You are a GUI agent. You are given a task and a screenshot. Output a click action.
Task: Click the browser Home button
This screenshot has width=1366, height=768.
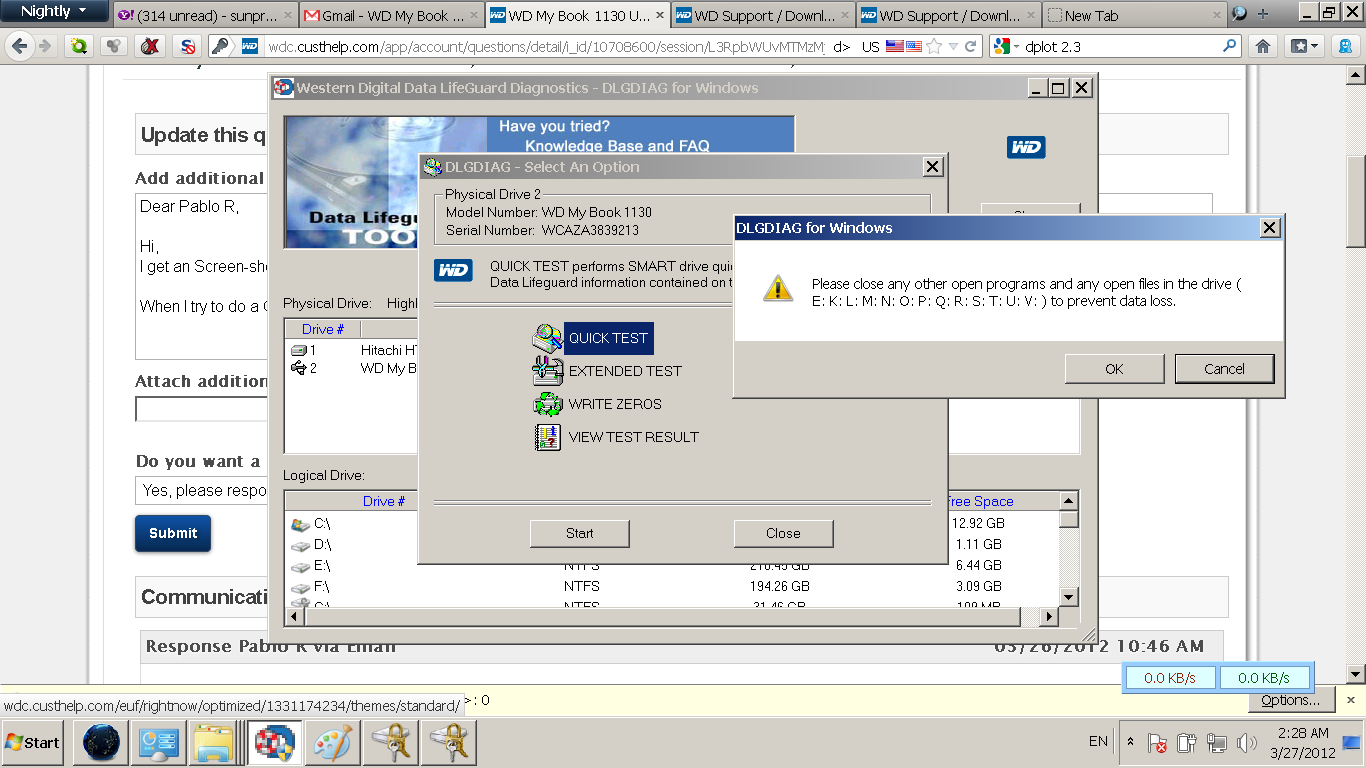[x=1263, y=46]
